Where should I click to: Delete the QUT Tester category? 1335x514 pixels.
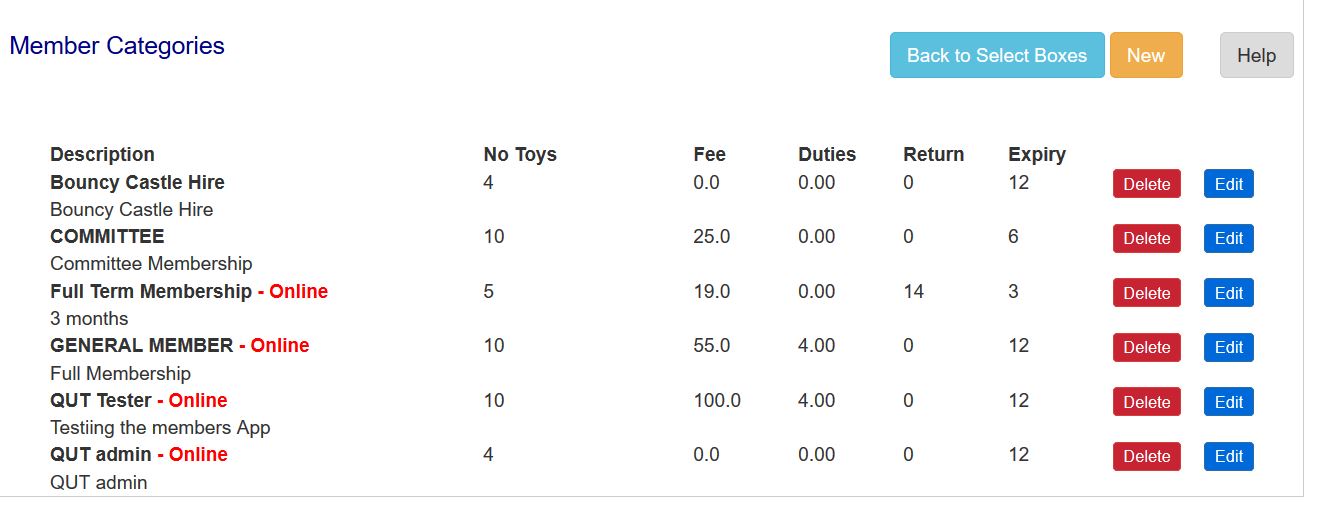pos(1146,402)
